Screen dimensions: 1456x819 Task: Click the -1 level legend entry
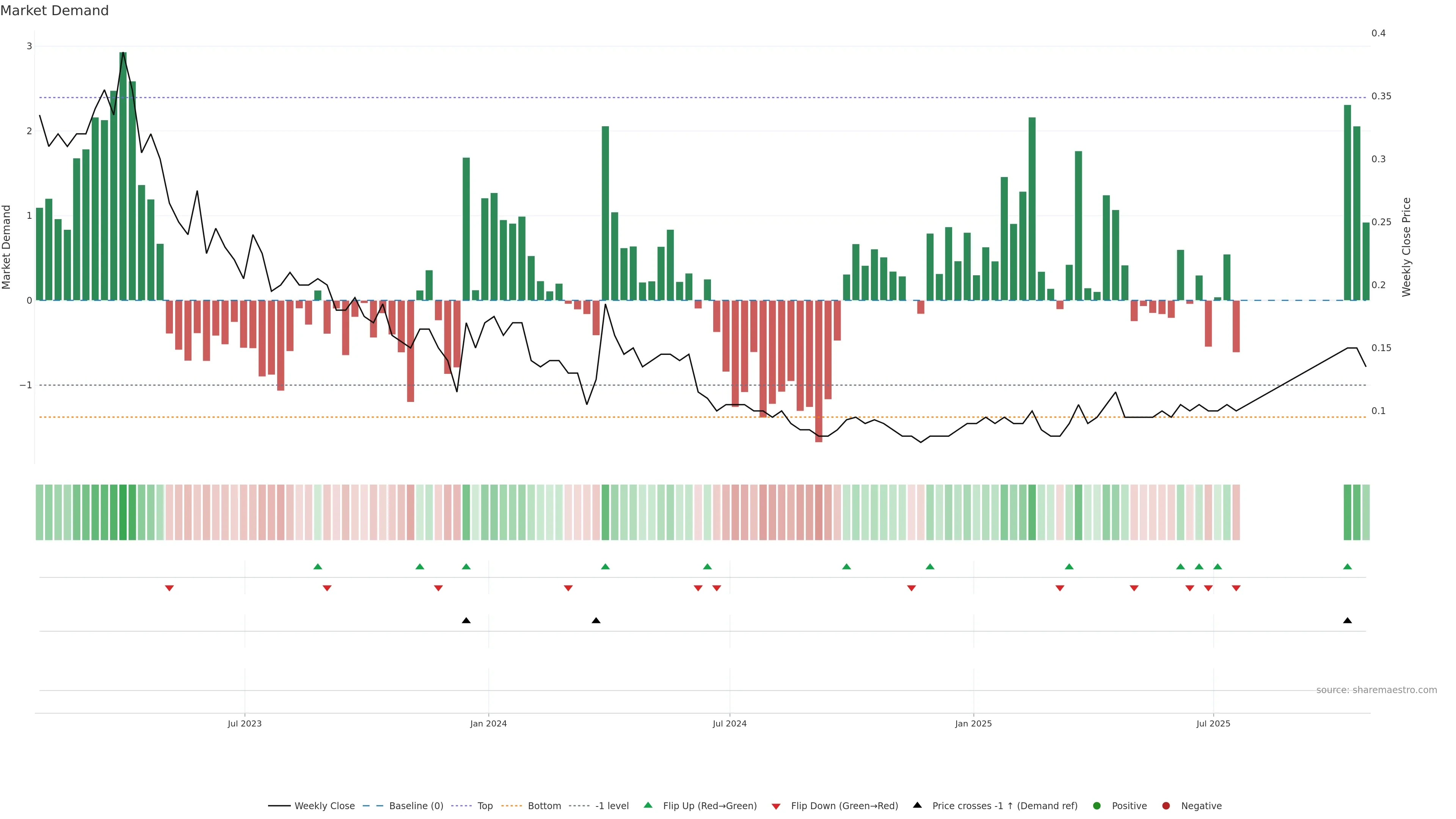pyautogui.click(x=612, y=806)
